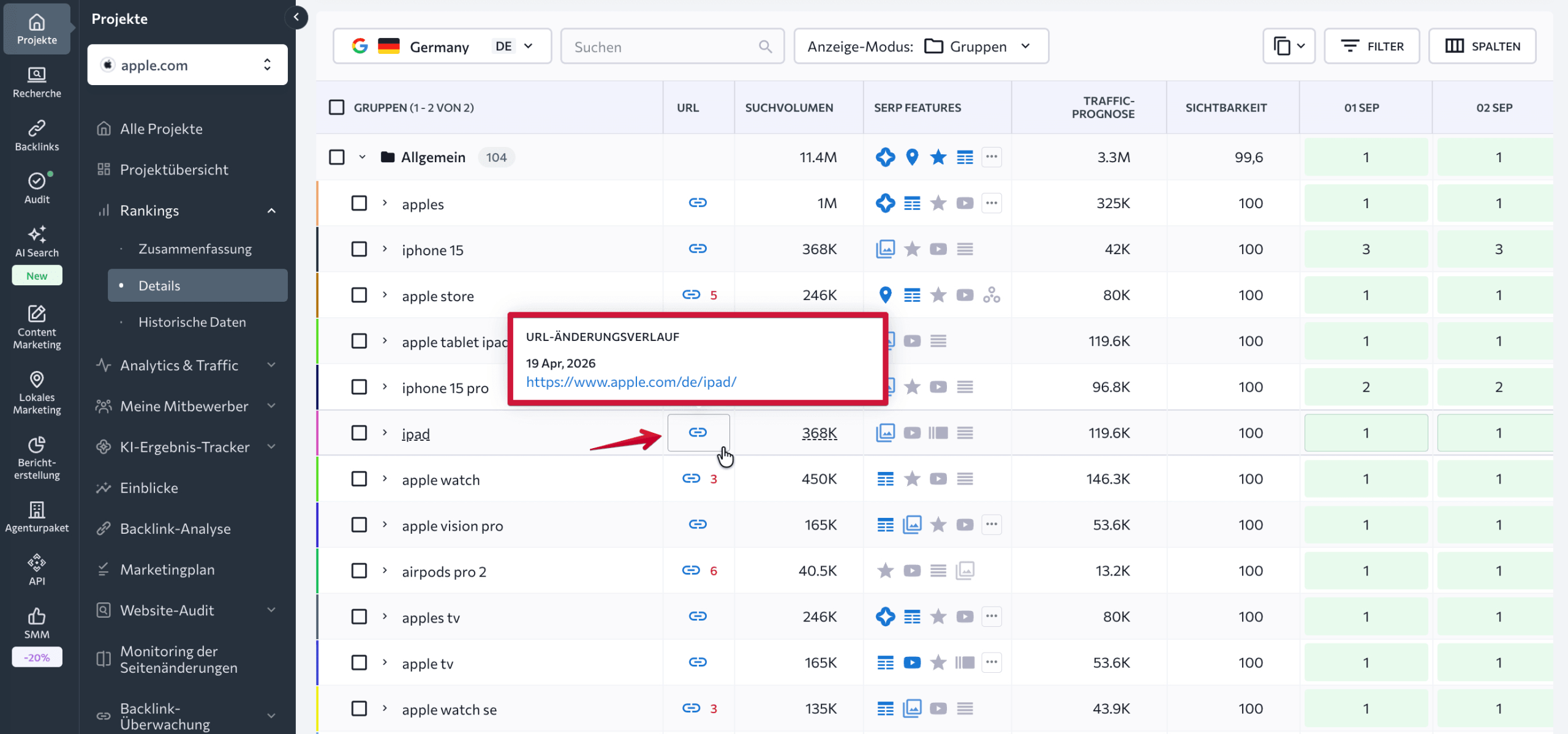
Task: Click the URL link icon for ipad row
Action: [x=698, y=432]
